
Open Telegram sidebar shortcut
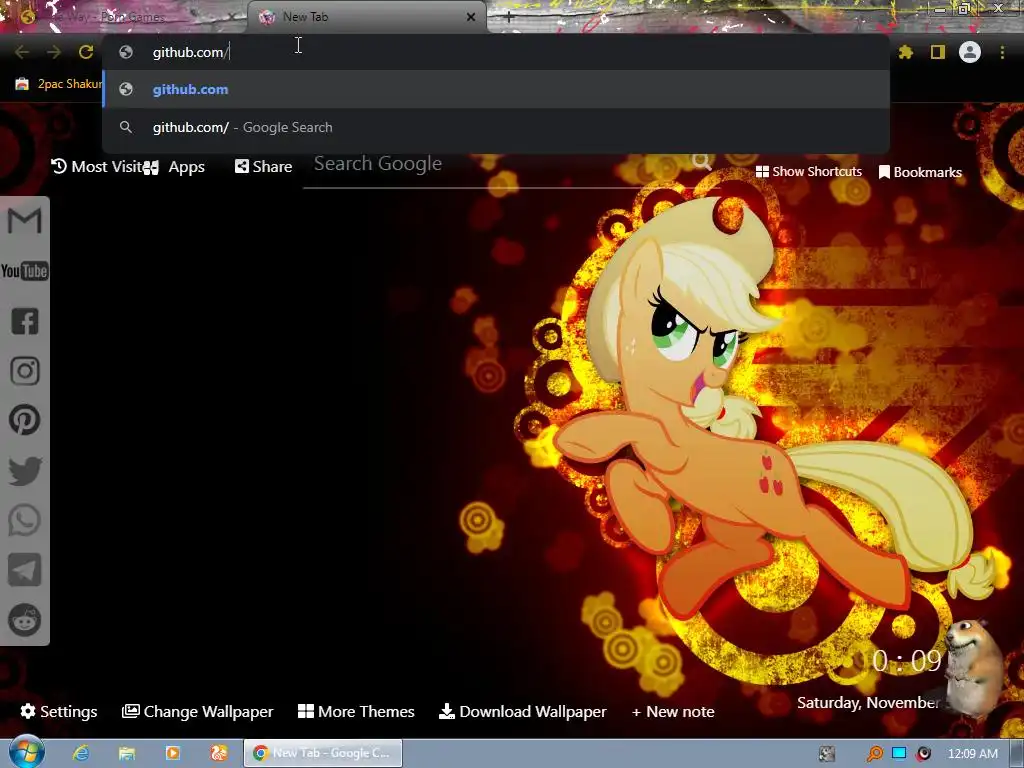[25, 569]
